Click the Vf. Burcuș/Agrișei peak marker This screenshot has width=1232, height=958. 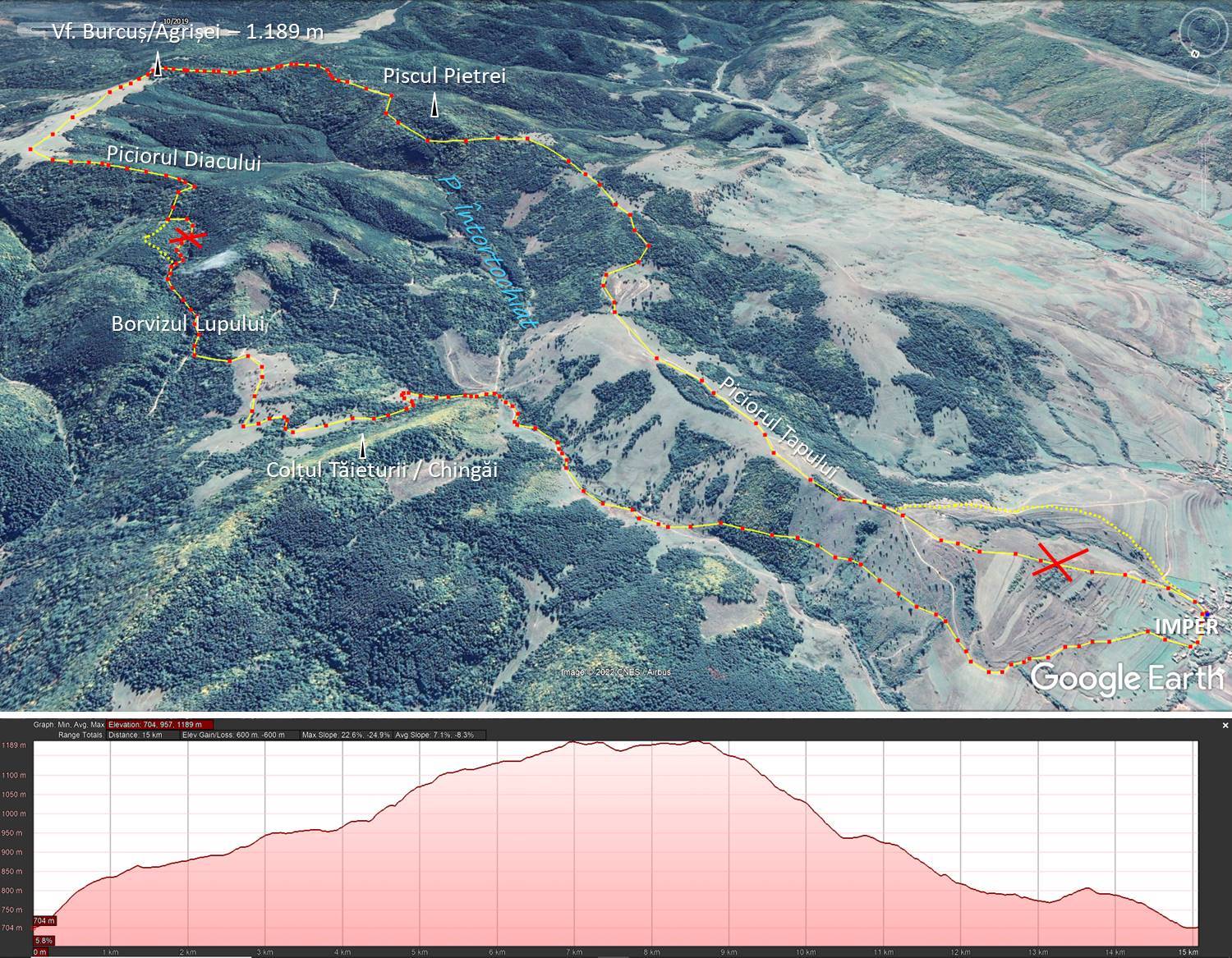pos(157,66)
